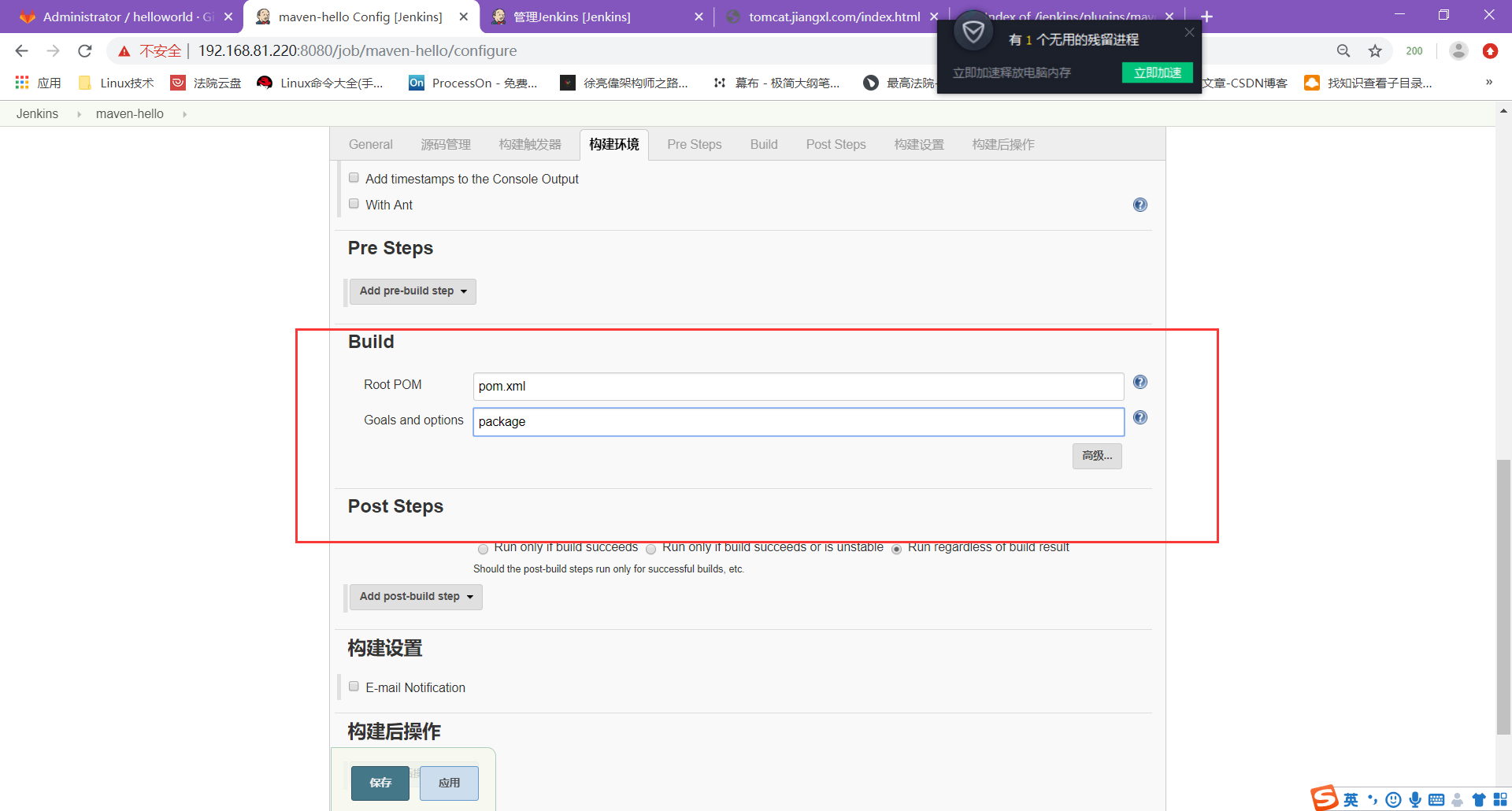Open the maven-hello breadcrumb link

130,114
